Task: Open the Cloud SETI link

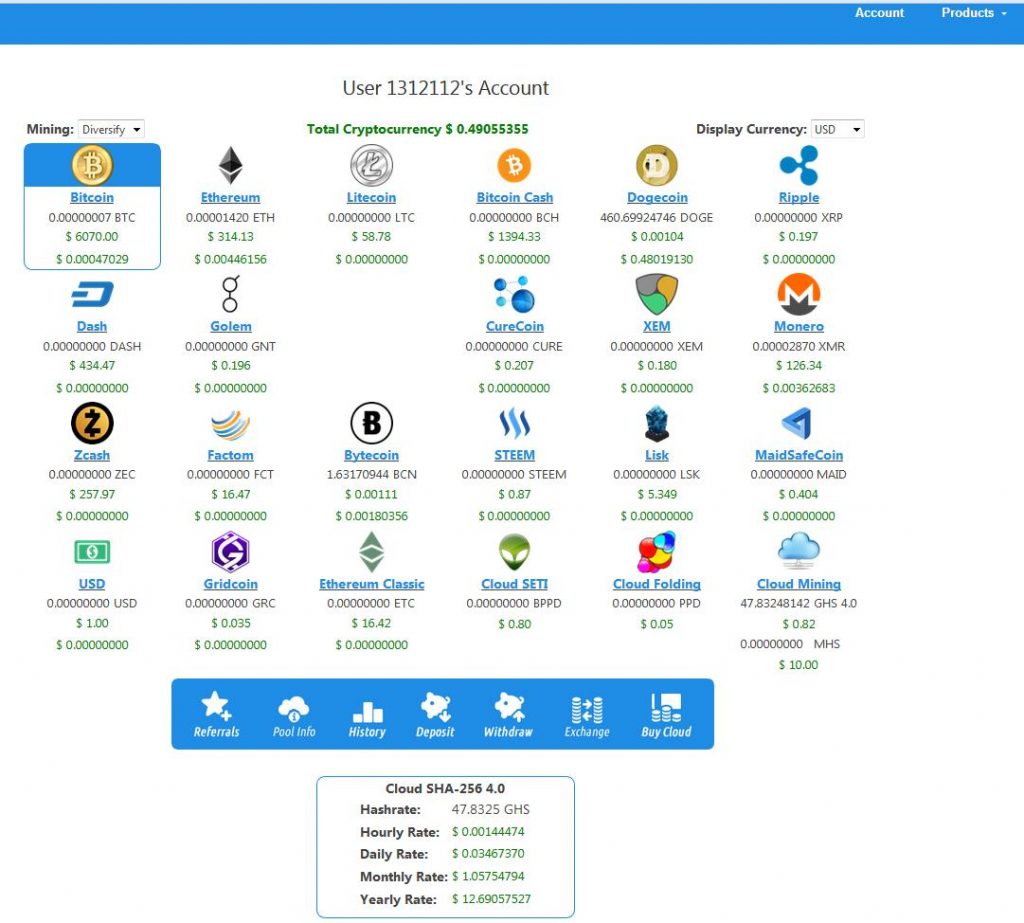Action: coord(515,583)
